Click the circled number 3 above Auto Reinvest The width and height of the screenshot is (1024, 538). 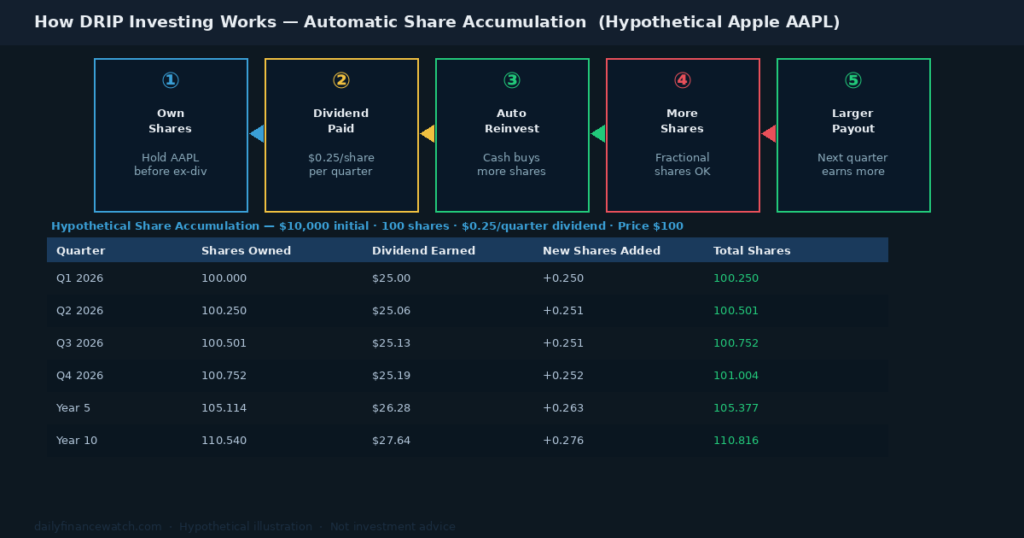pos(512,80)
